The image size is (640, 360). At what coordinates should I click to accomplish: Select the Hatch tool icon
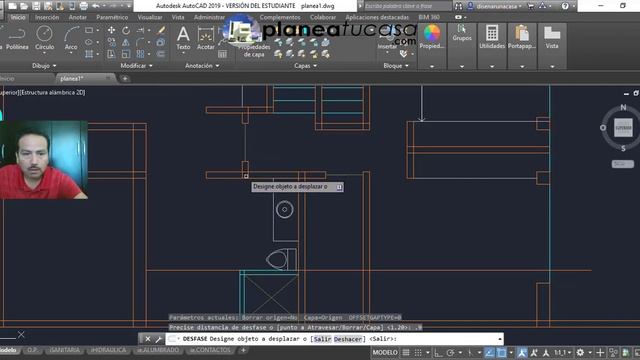click(89, 54)
